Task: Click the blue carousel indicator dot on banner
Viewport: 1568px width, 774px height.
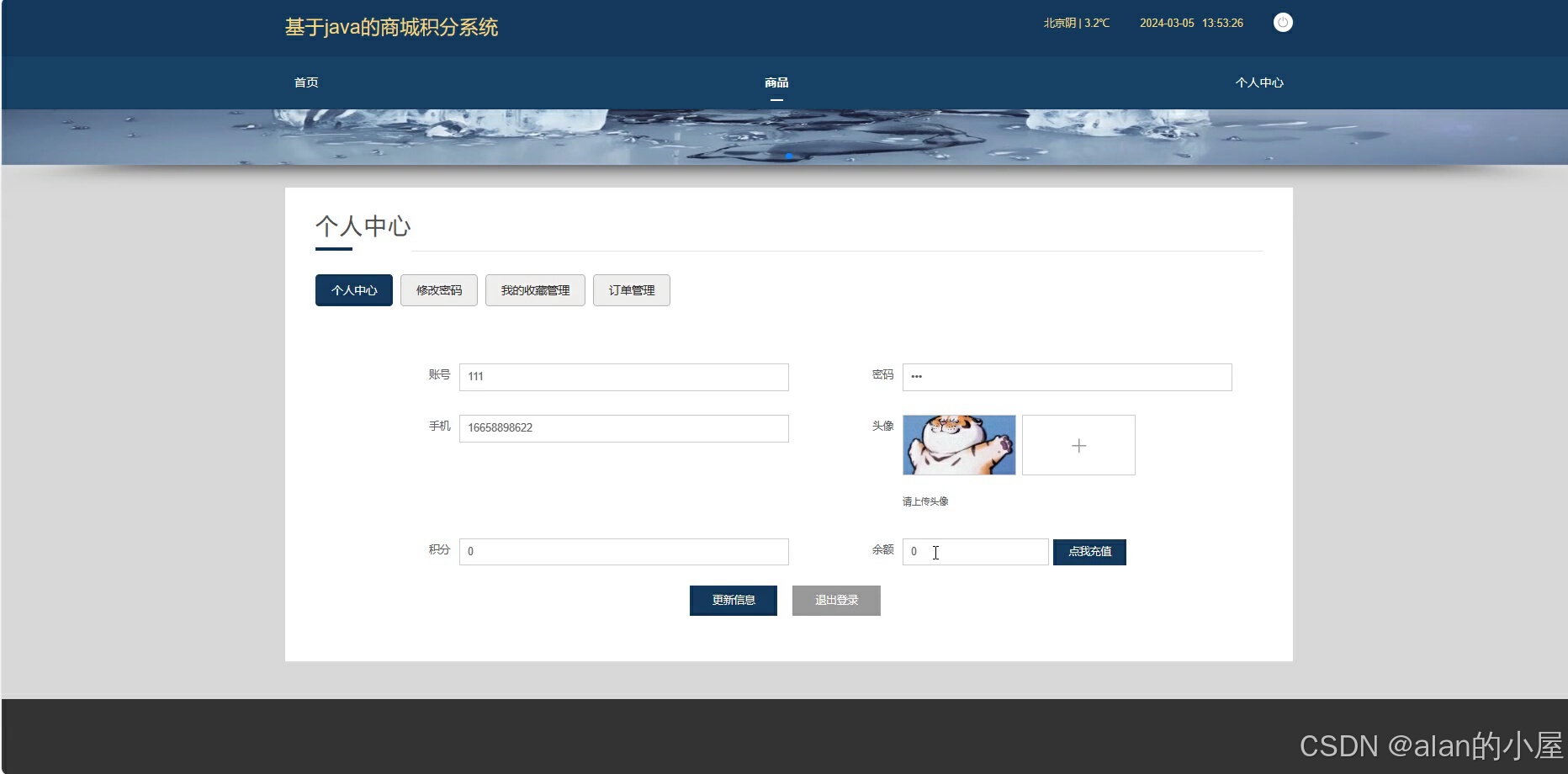Action: (x=789, y=156)
